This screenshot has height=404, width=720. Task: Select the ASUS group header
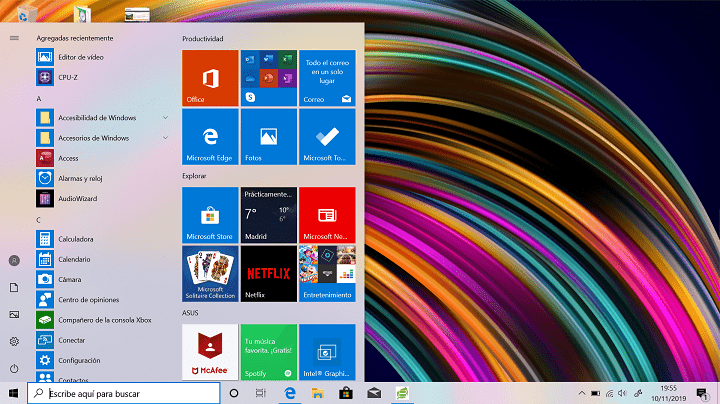(190, 313)
